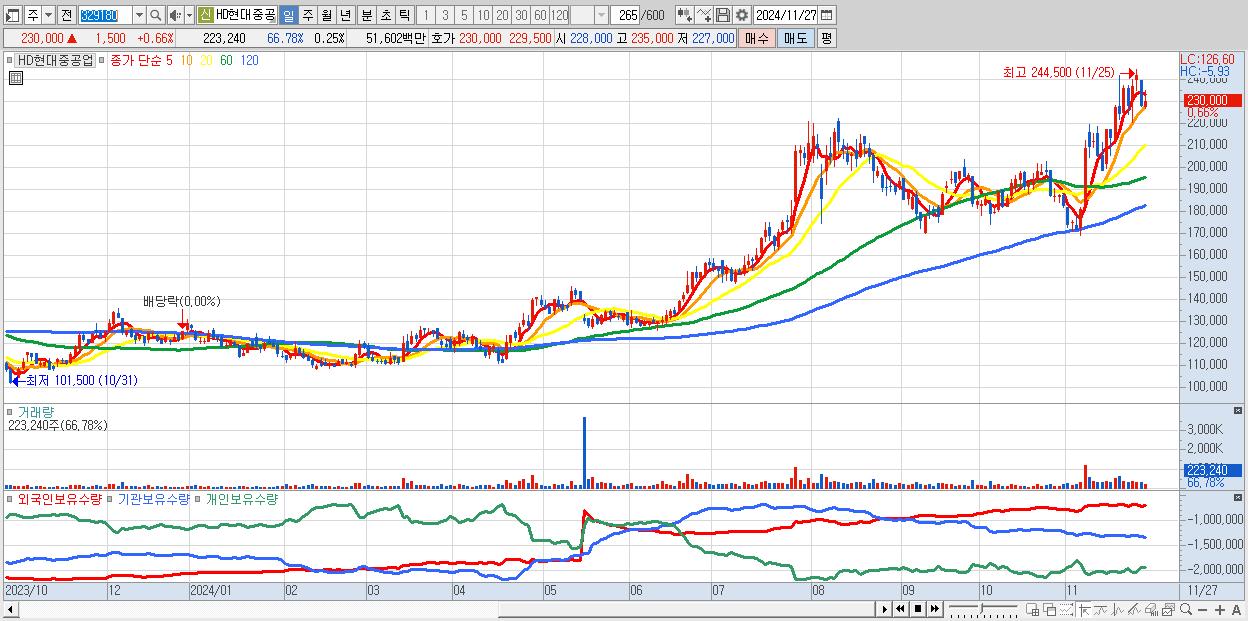This screenshot has height=621, width=1248.
Task: Click the chart magnifier tool icon
Action: (1185, 610)
